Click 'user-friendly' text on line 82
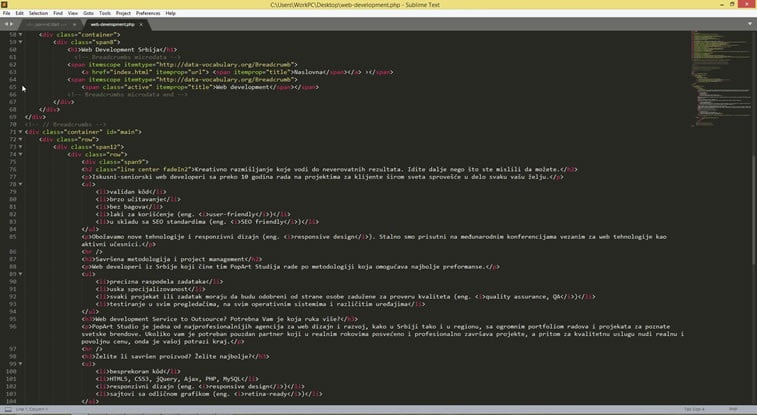Viewport: 757px width, 415px height. click(234, 214)
